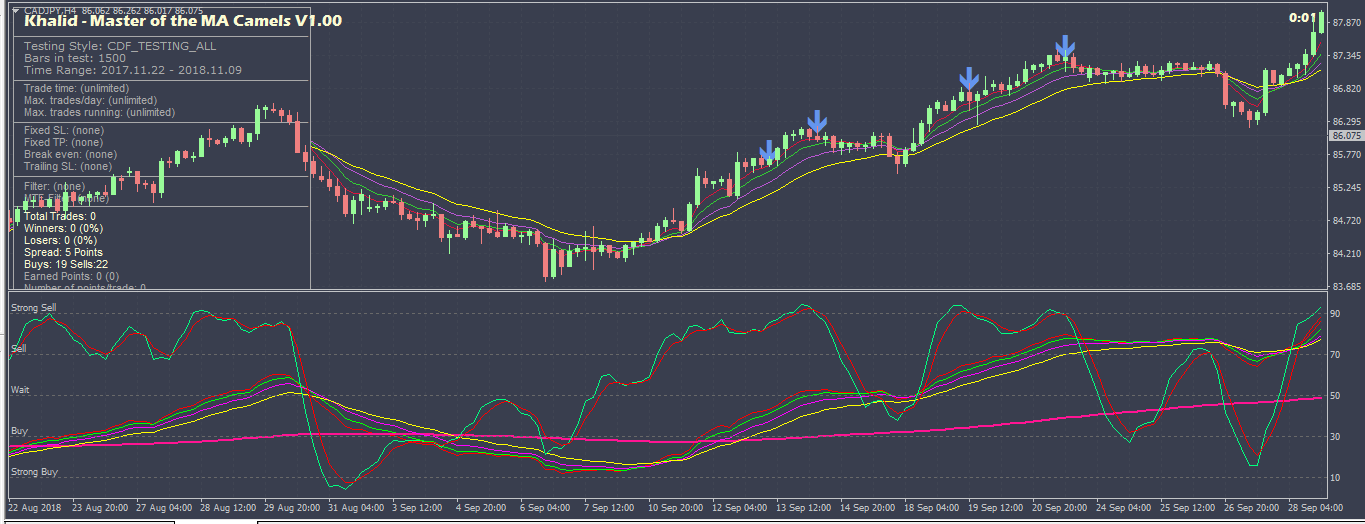Click the rightmost blue sell arrow
This screenshot has width=1365, height=524.
point(1065,46)
